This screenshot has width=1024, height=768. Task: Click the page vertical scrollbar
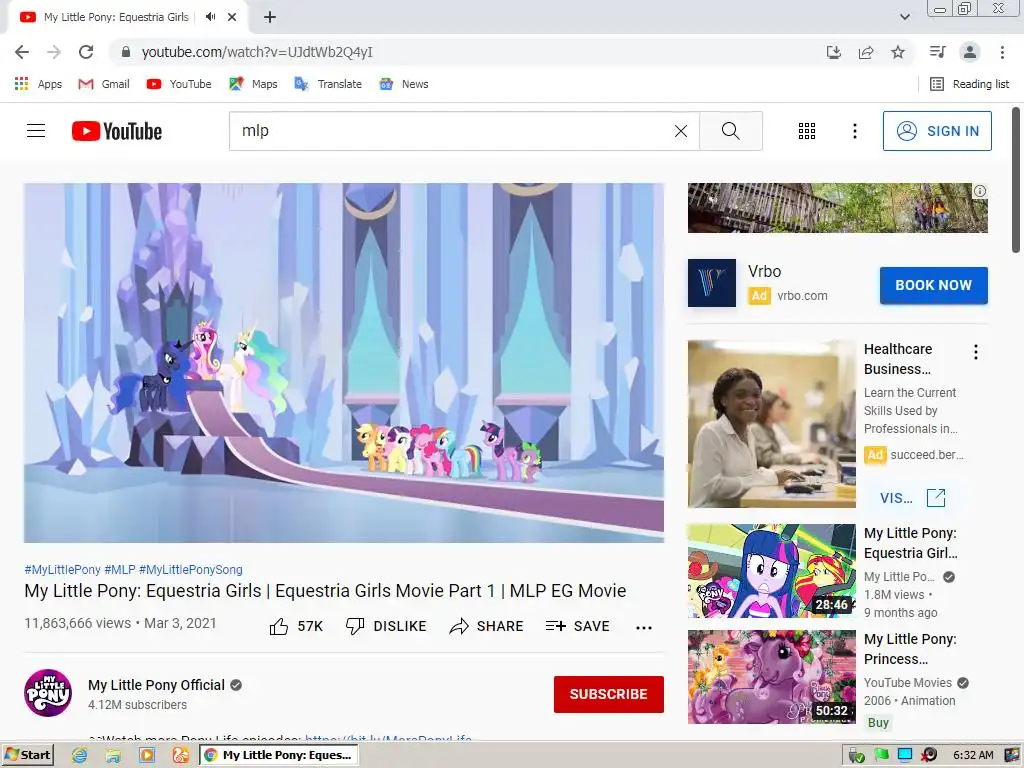pos(1016,180)
